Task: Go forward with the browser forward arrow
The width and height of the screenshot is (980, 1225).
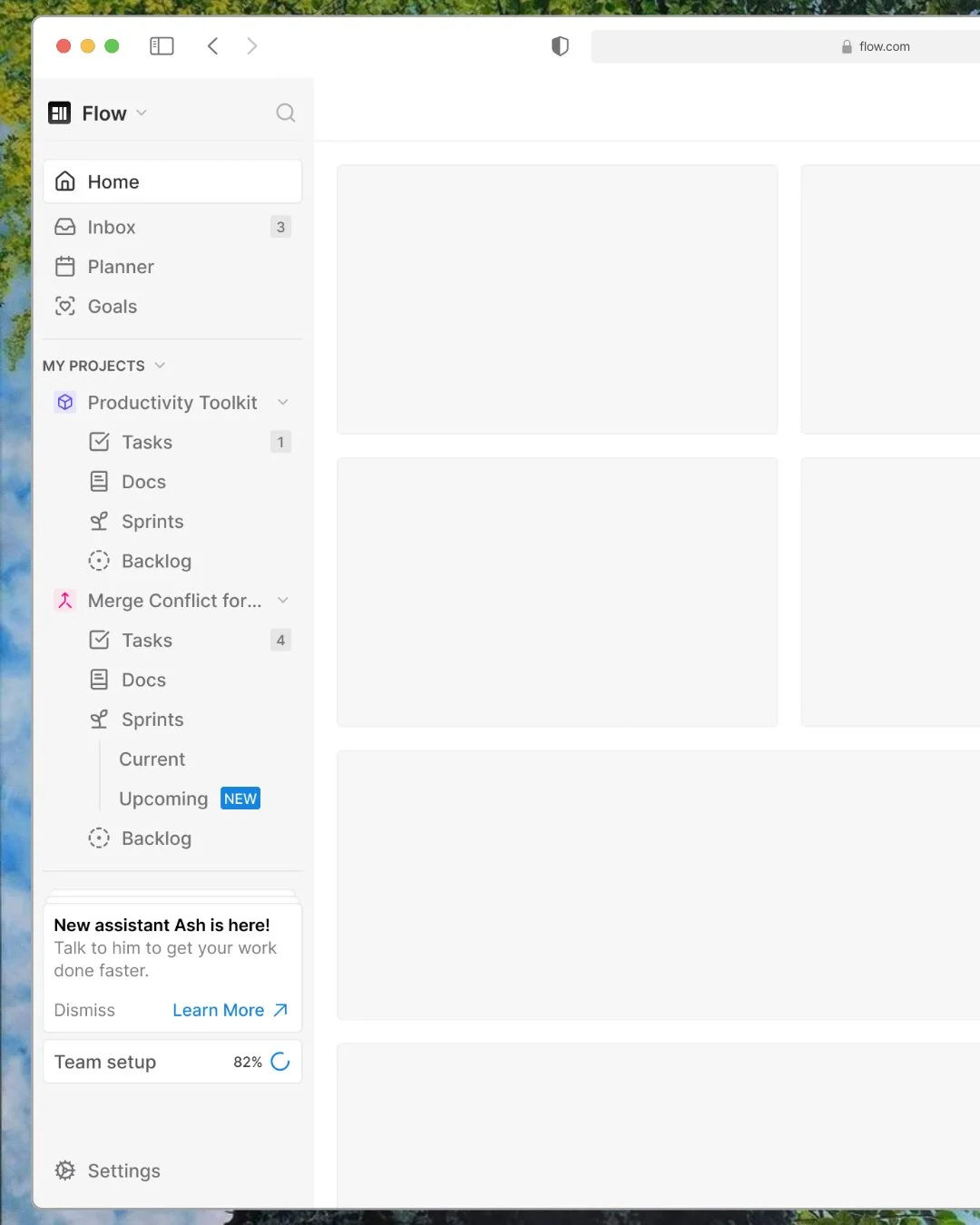Action: pyautogui.click(x=252, y=46)
